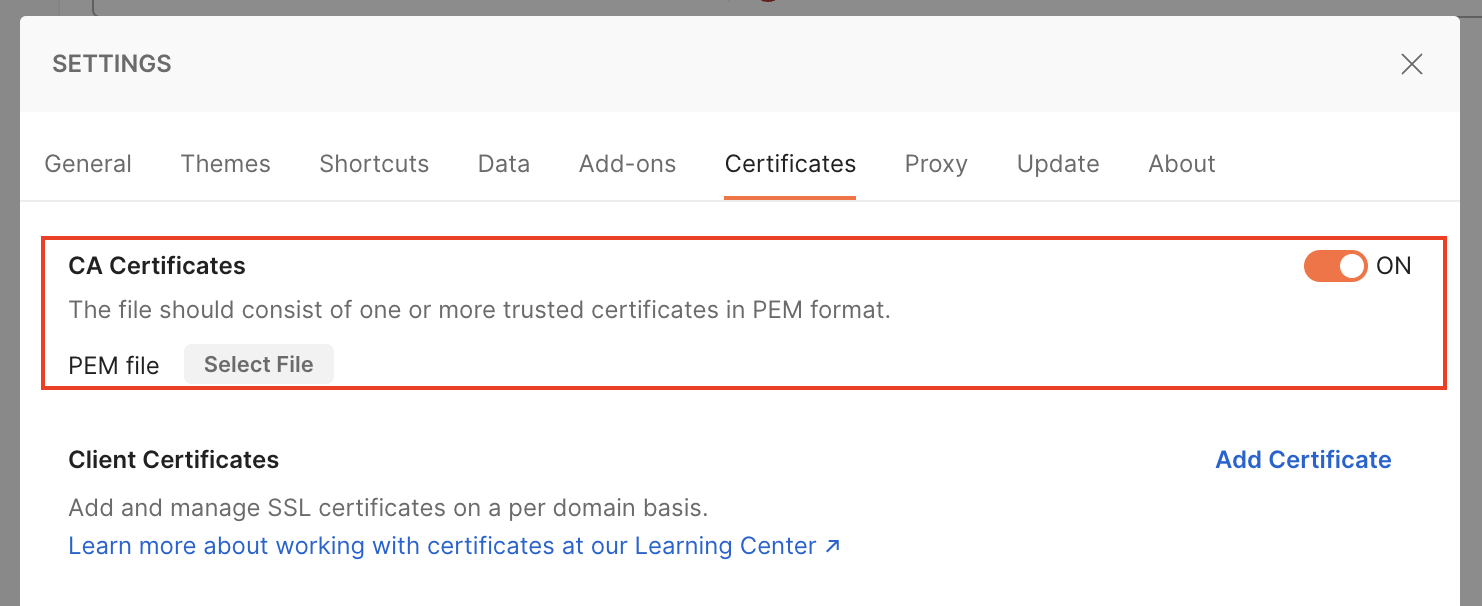The height and width of the screenshot is (606, 1482).
Task: Open the About tab
Action: (1181, 163)
